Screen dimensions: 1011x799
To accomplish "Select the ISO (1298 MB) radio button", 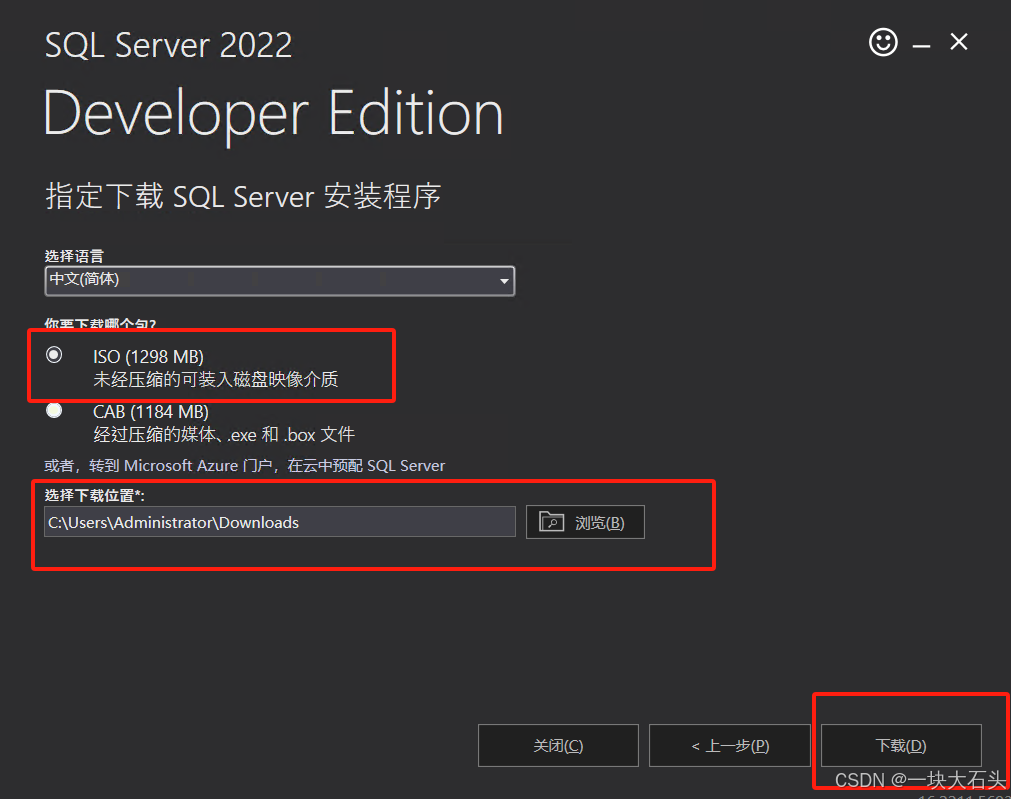I will [54, 355].
